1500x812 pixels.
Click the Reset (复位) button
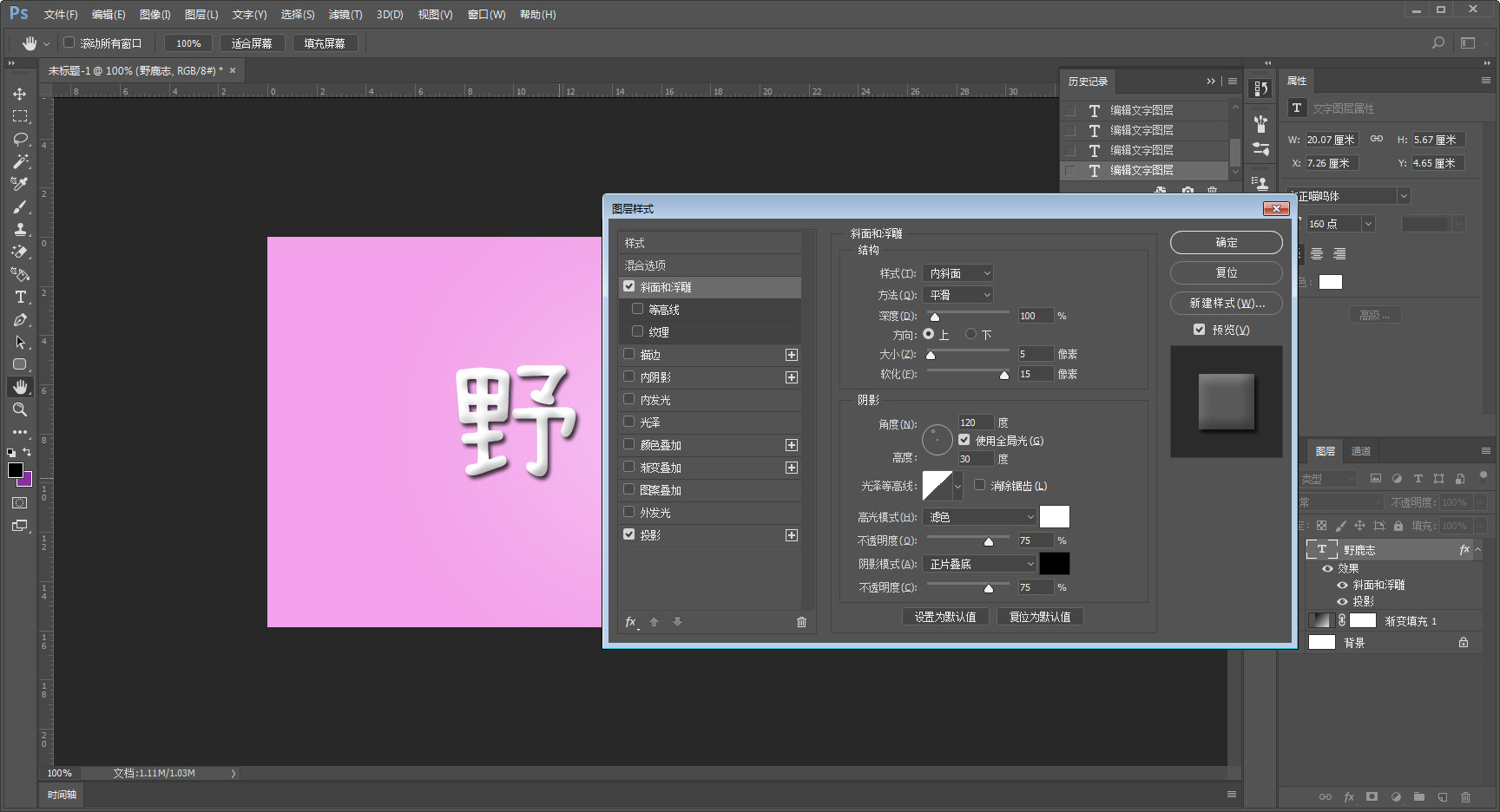coord(1227,272)
